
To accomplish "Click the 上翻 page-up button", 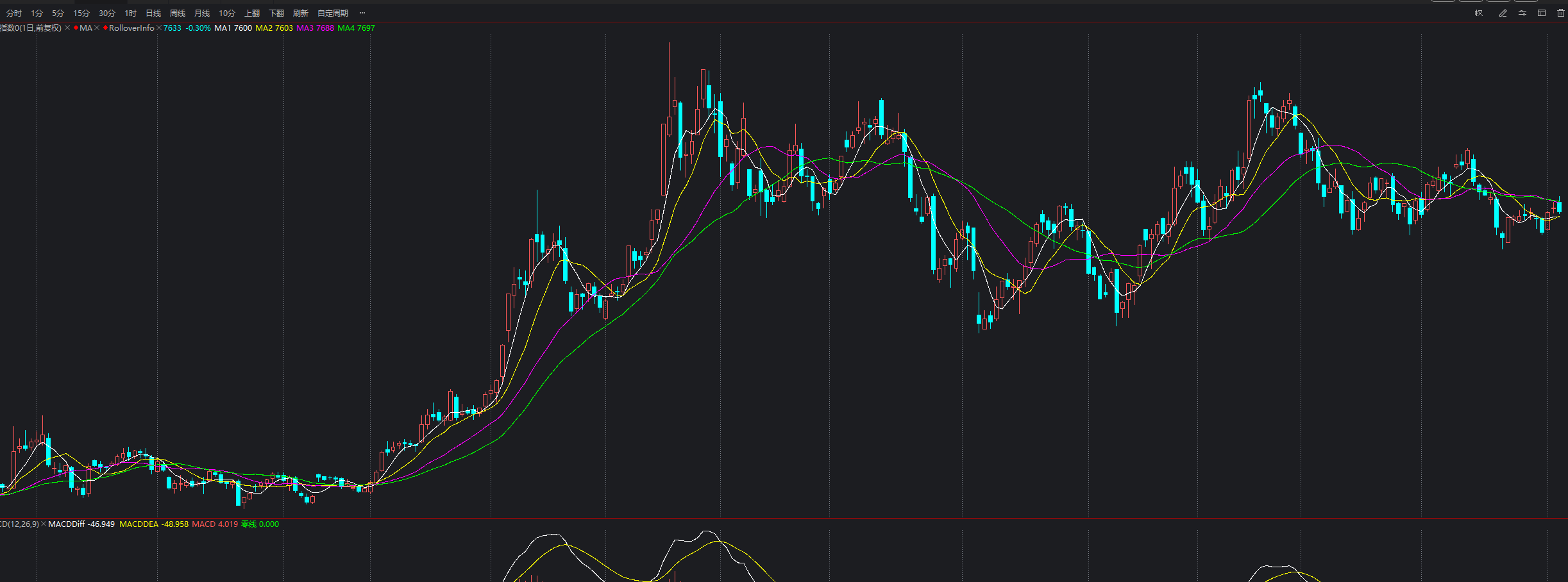I will point(252,13).
